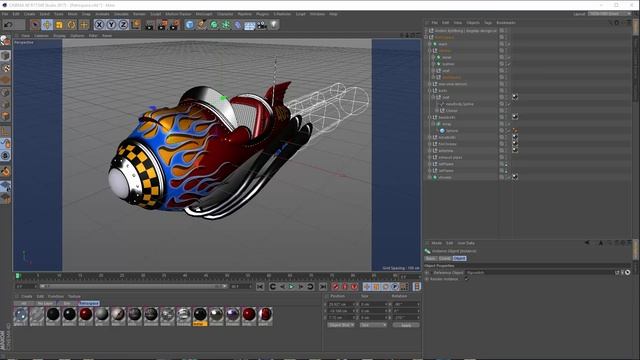
Task: Click the material tag on antenna row
Action: tap(515, 150)
